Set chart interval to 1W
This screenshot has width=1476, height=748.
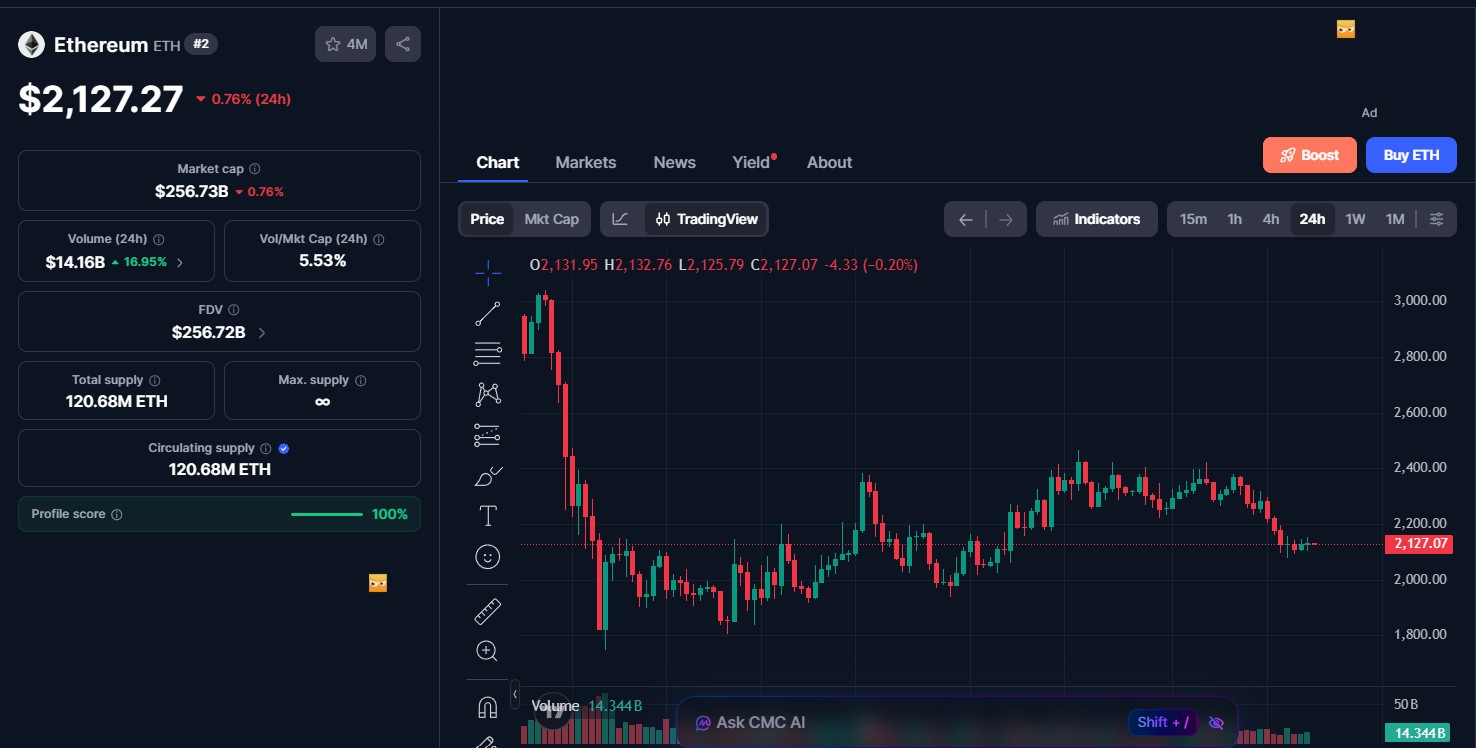point(1355,219)
